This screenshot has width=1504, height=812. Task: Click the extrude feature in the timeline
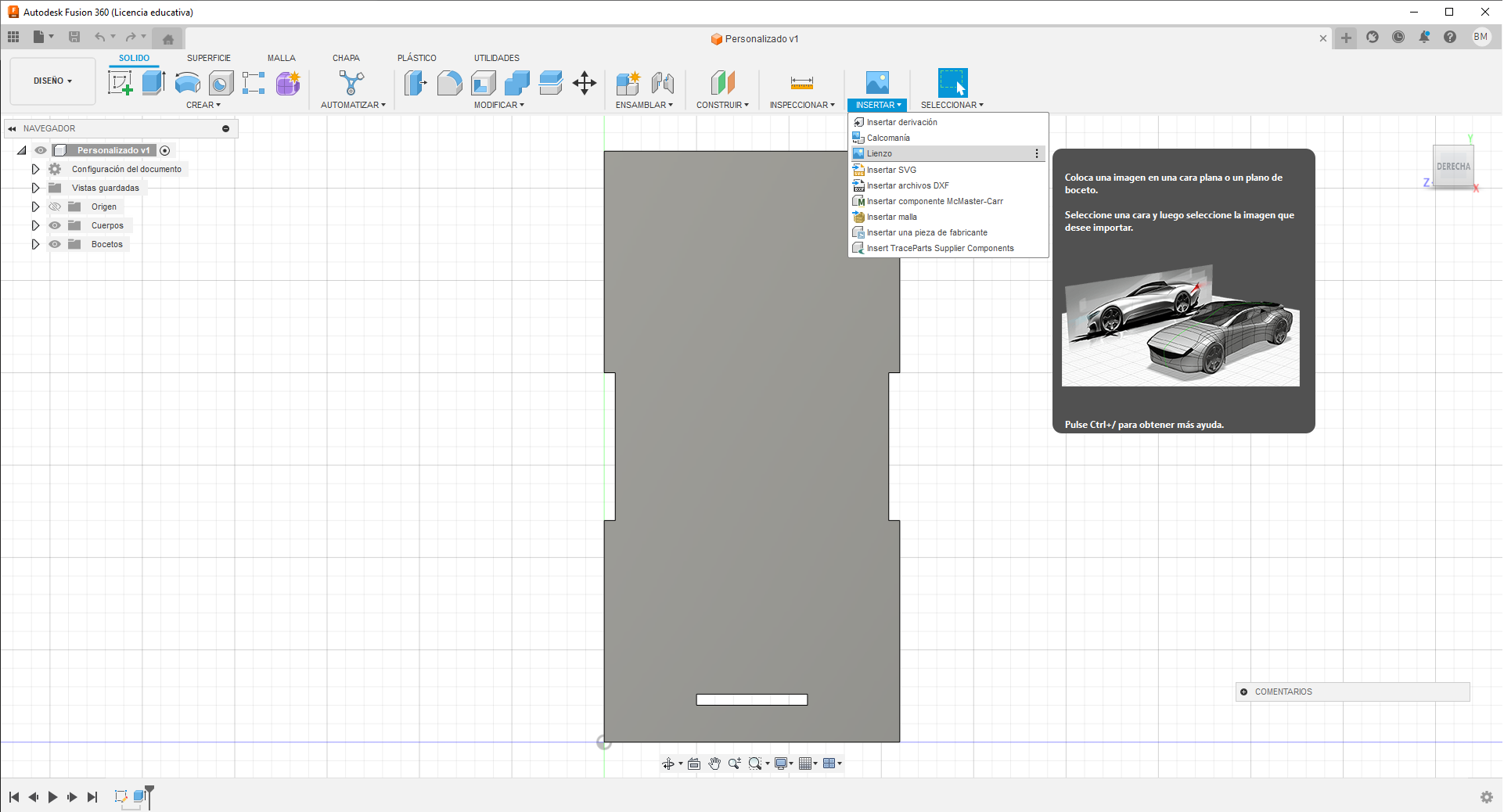tap(140, 796)
